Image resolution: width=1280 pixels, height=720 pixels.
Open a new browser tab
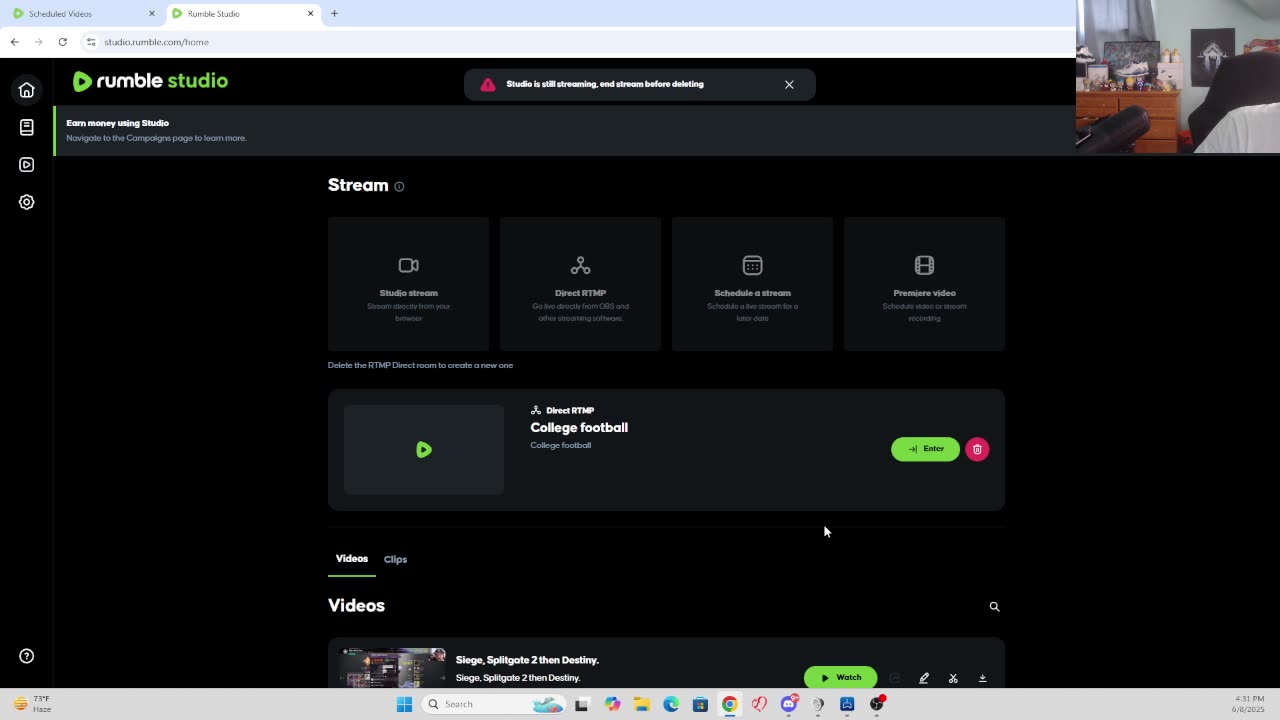(334, 14)
